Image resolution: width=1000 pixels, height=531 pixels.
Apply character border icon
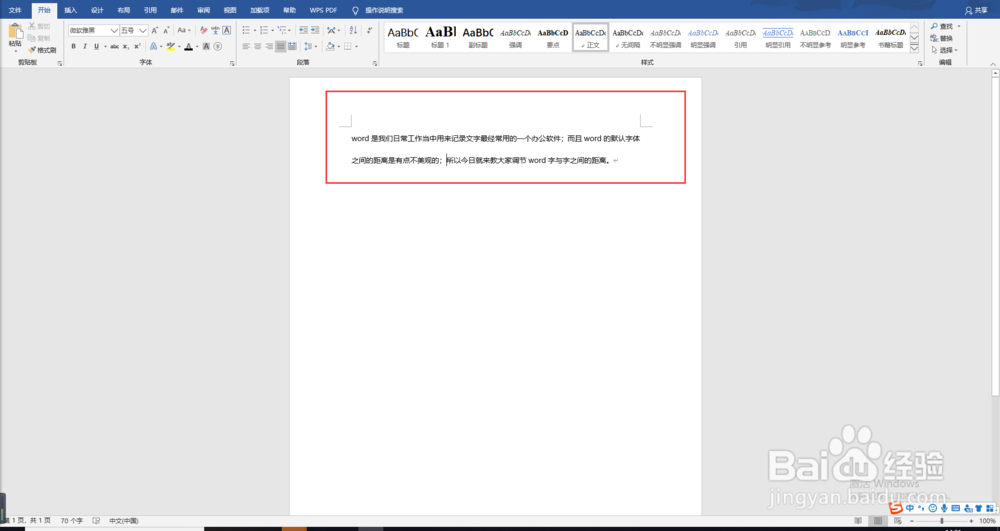(x=226, y=30)
